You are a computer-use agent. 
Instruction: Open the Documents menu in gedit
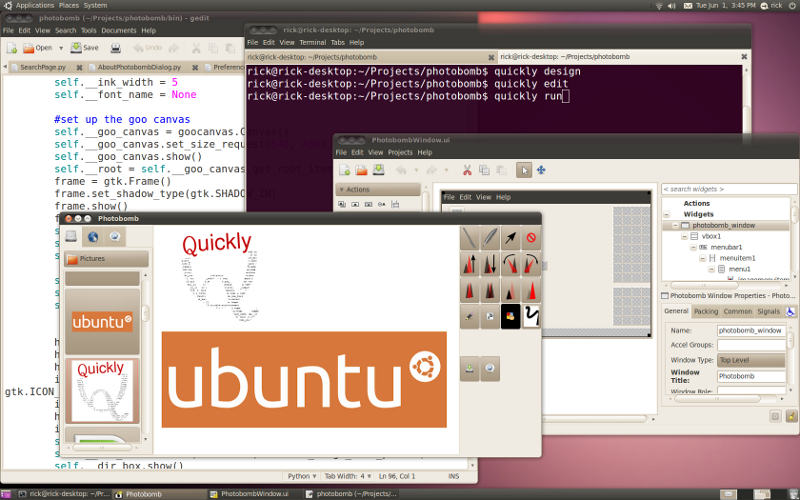[119, 31]
